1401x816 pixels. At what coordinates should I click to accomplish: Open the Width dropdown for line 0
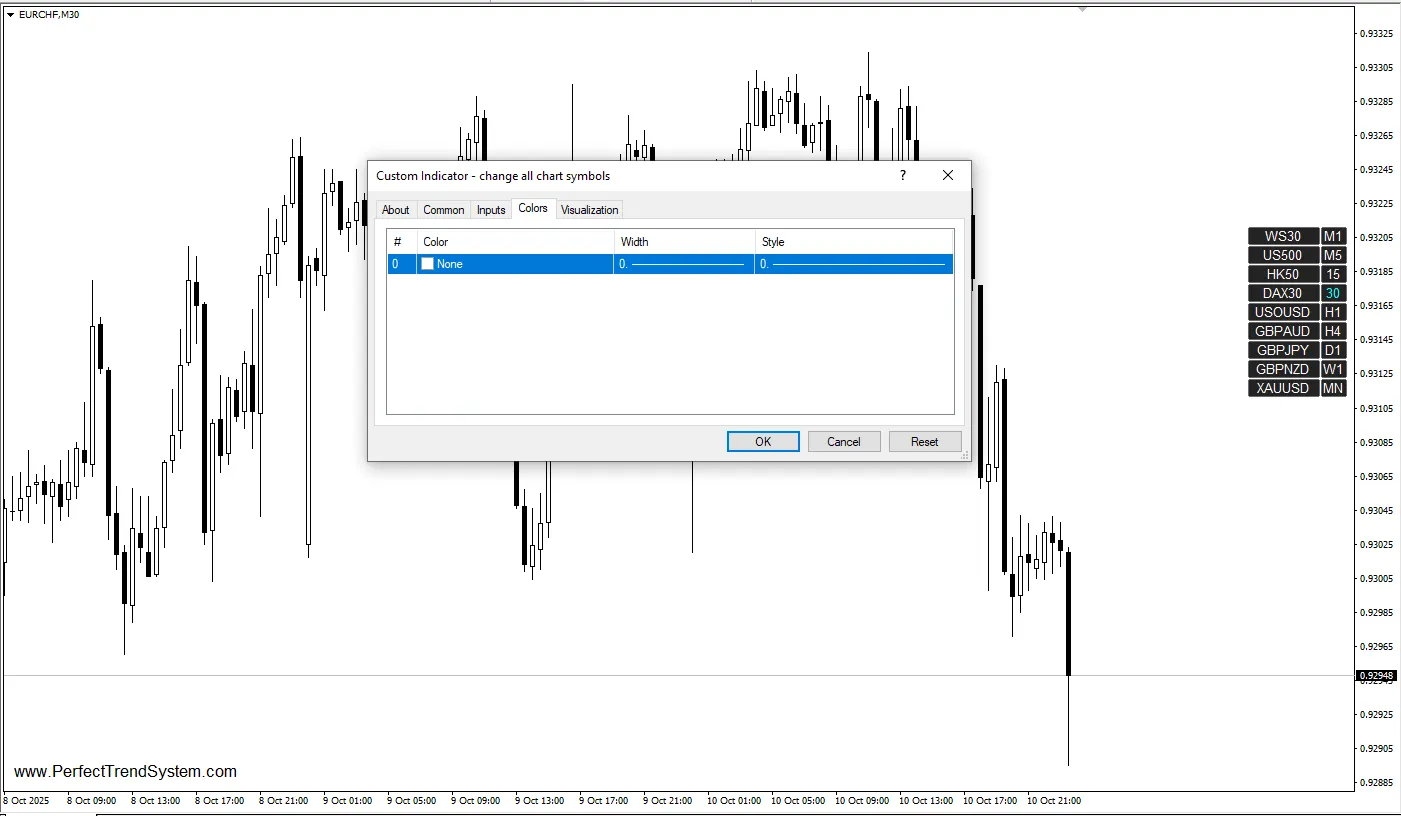[683, 263]
